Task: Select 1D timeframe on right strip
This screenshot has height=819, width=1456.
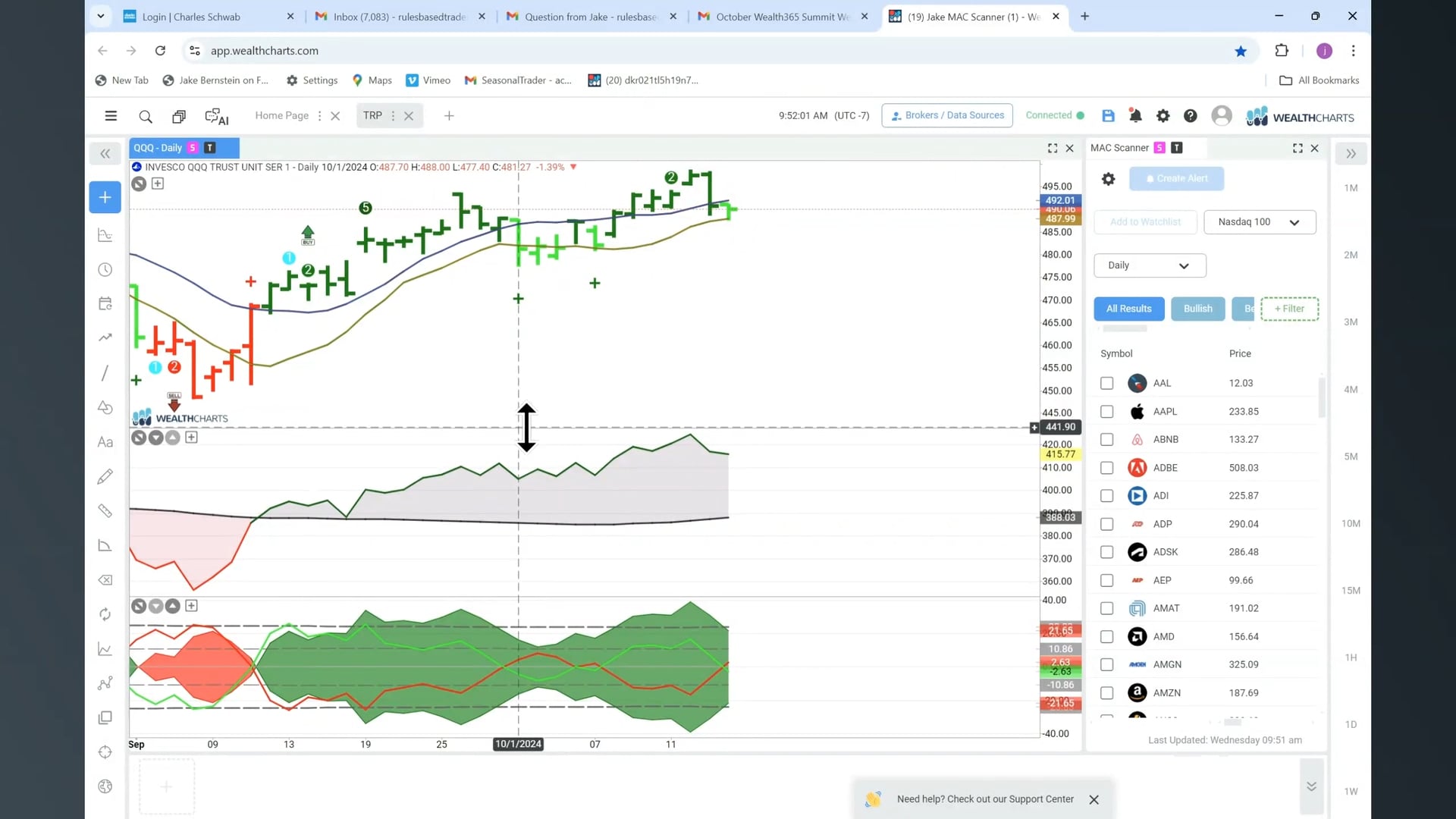Action: pos(1351,725)
